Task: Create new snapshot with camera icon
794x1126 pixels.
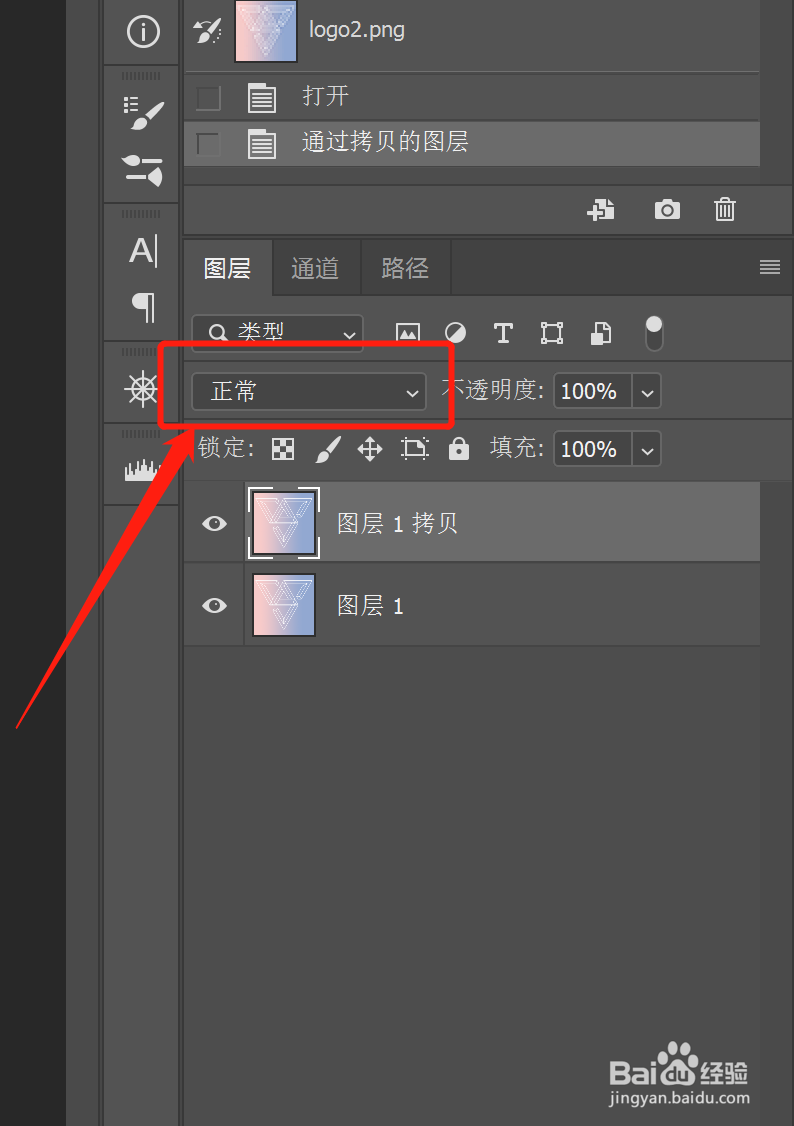Action: pyautogui.click(x=667, y=210)
